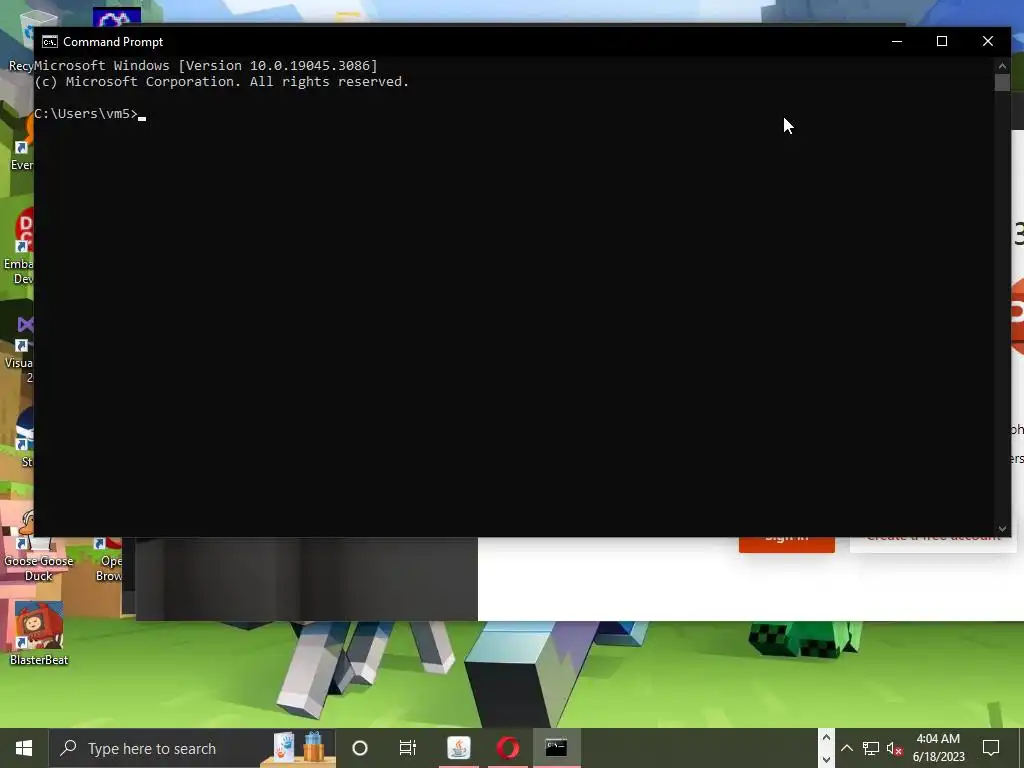The width and height of the screenshot is (1024, 768).
Task: Click the "Microsoft Windows [Version 10.0.19045.3086]" text
Action: 206,65
